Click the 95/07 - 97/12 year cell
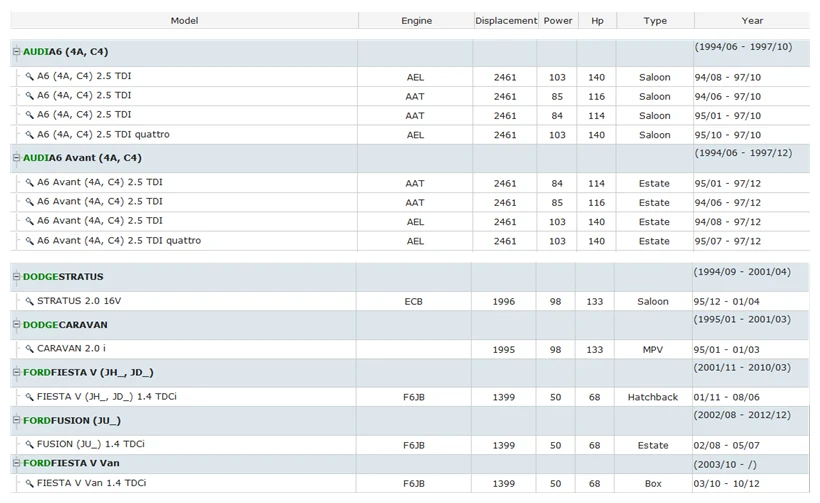The width and height of the screenshot is (820, 503). [727, 241]
